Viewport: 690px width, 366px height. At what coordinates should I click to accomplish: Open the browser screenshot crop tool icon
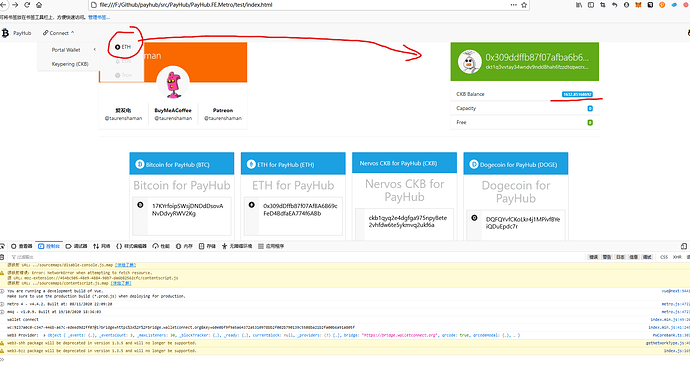(602, 5)
